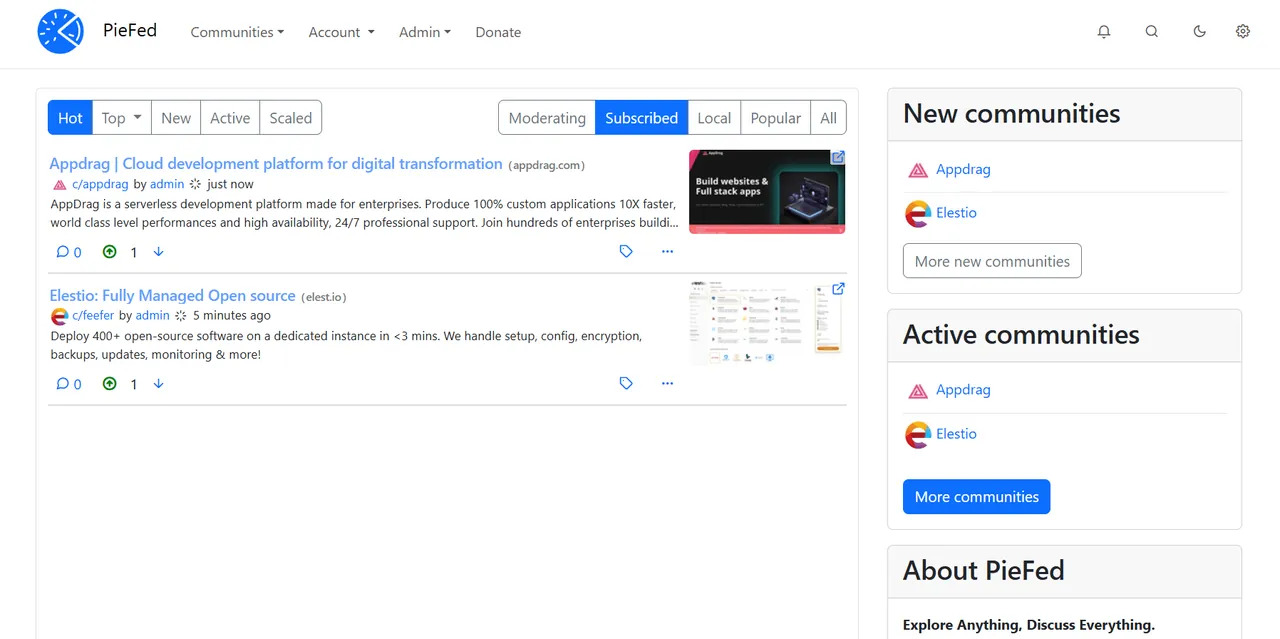The image size is (1280, 639).
Task: Open the Communities dropdown menu
Action: tap(237, 32)
